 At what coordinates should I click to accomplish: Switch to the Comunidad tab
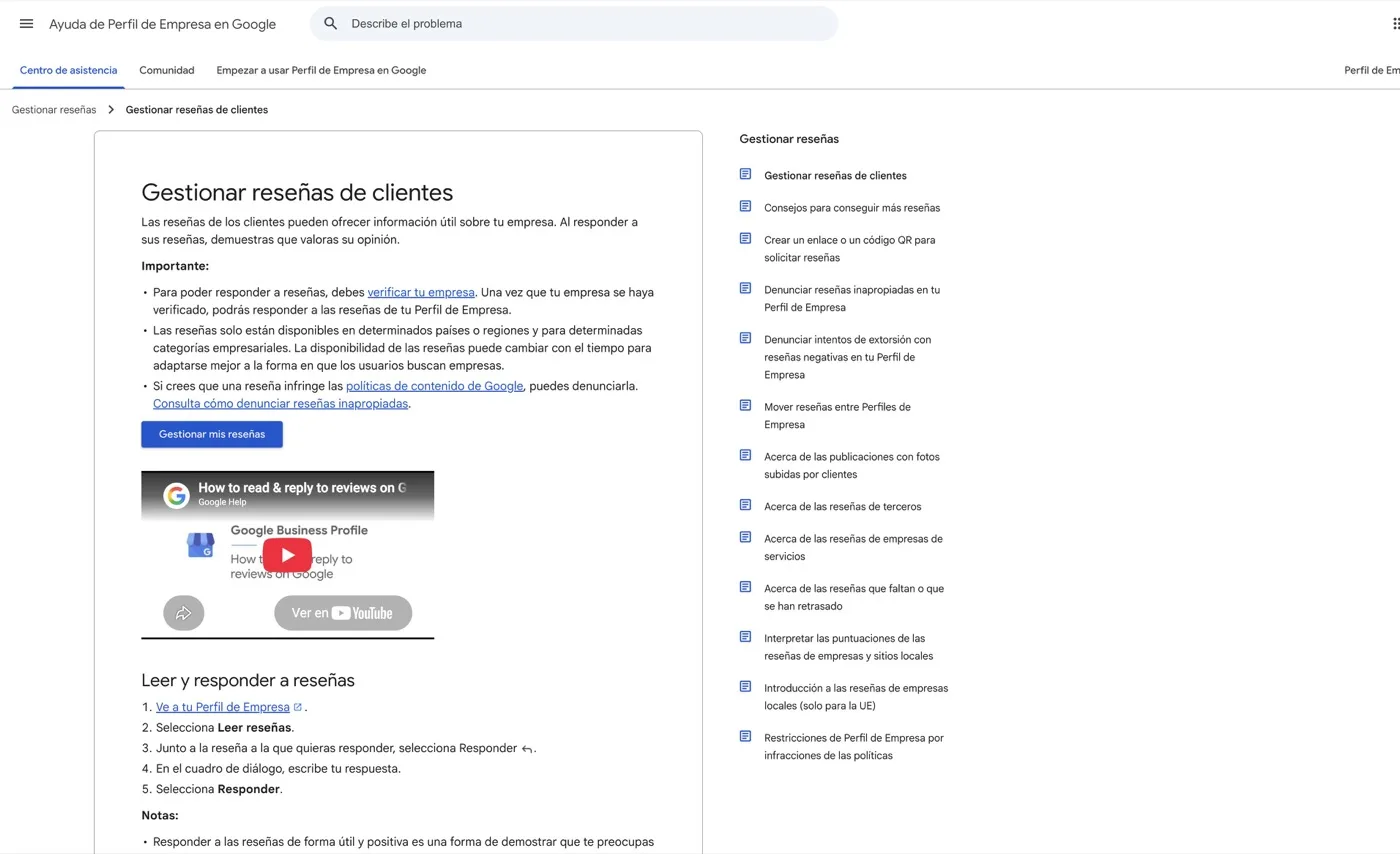(x=167, y=70)
